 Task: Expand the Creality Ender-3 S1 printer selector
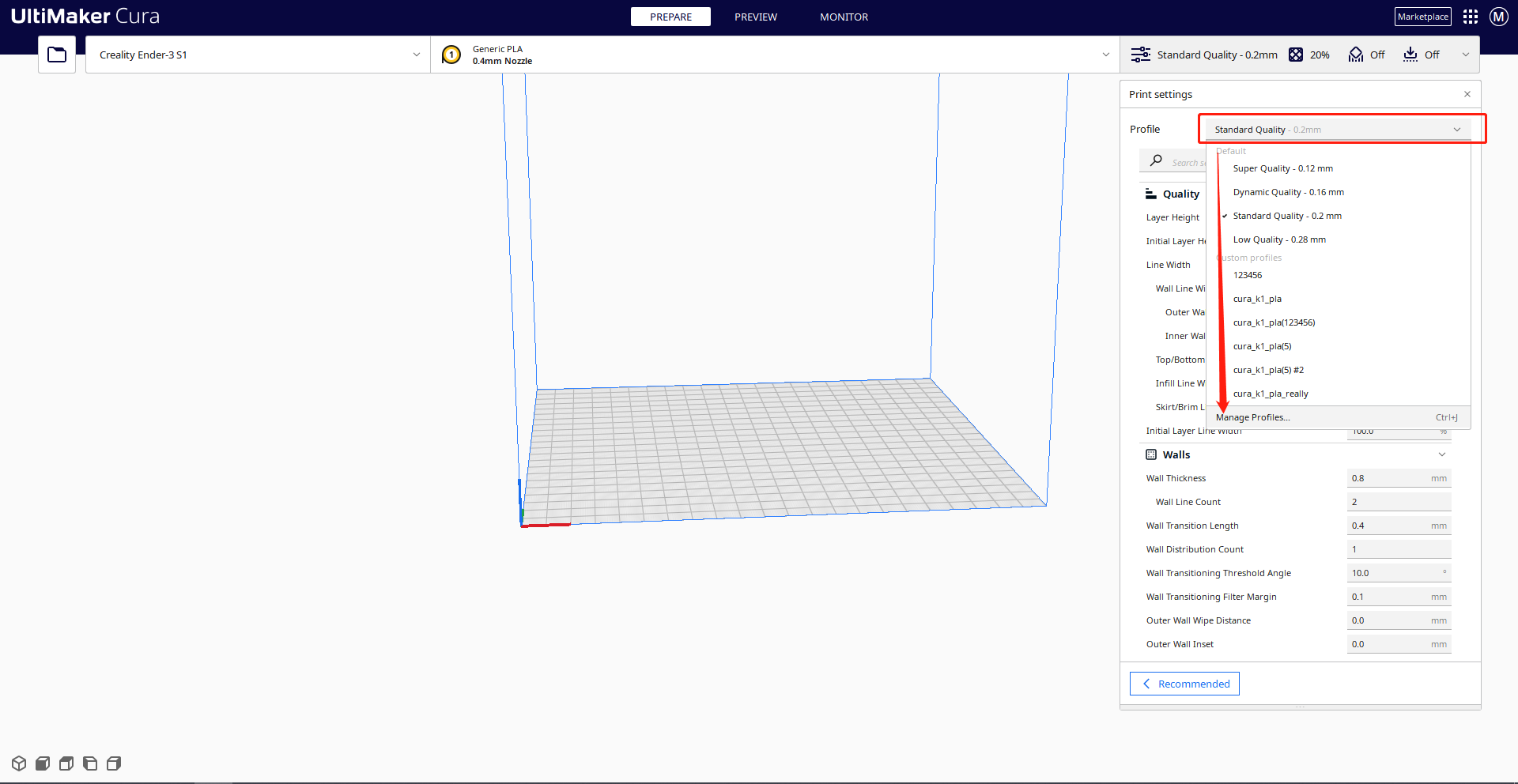(258, 55)
